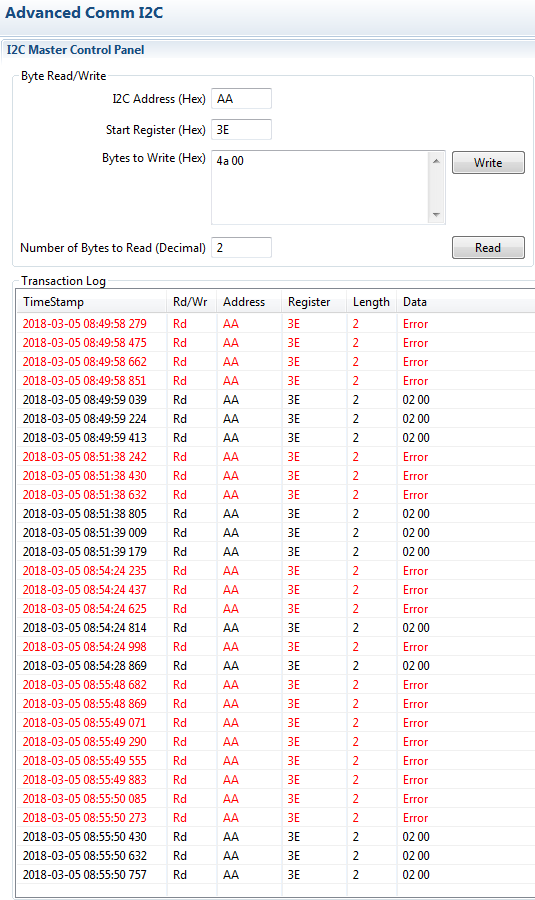Select the Start Register (Hex) field
This screenshot has height=900, width=535.
(241, 130)
